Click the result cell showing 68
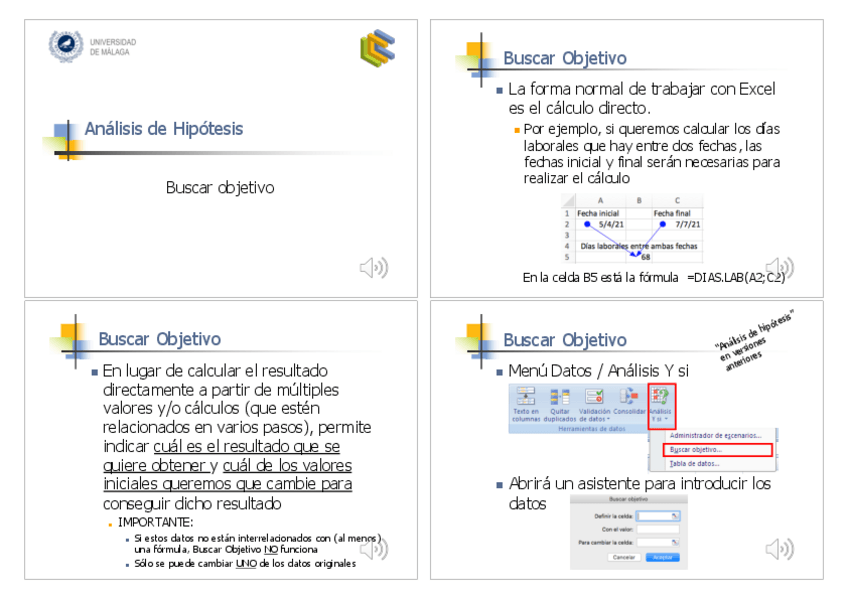Viewport: 848px width, 599px height. coord(639,257)
